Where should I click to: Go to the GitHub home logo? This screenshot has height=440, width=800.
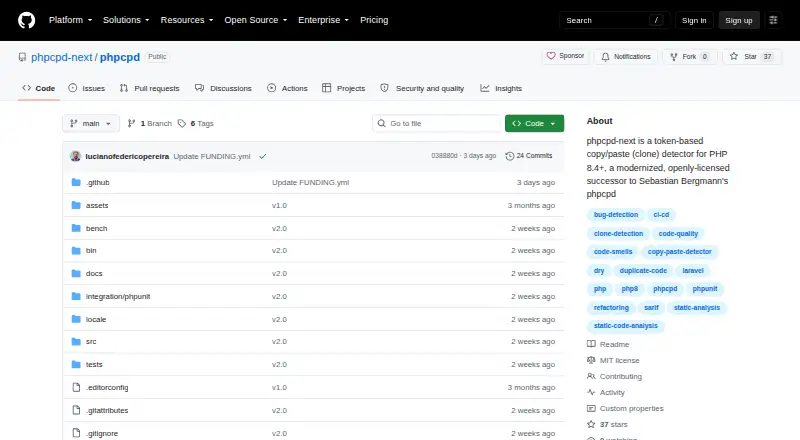point(27,20)
